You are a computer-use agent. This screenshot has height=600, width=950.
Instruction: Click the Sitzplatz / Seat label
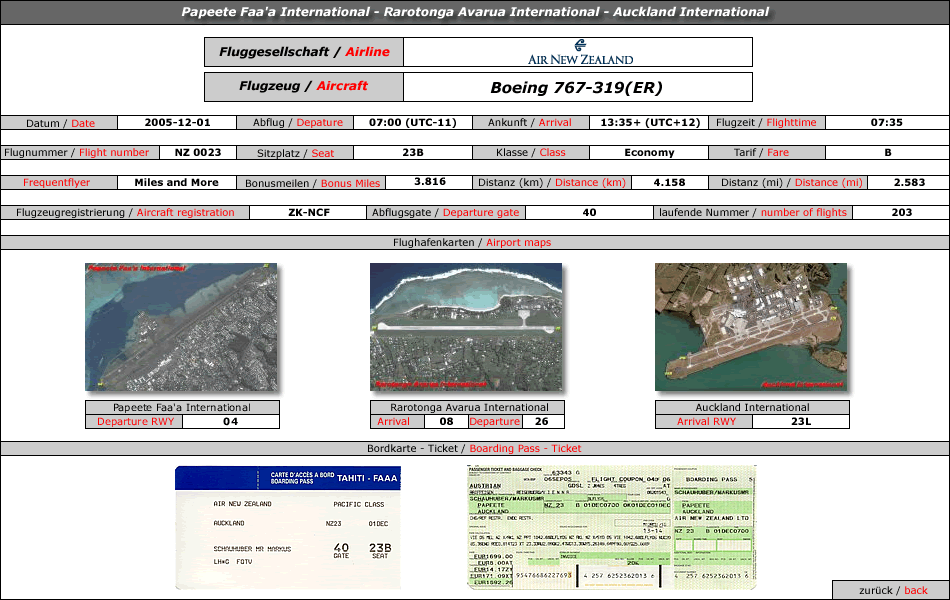pyautogui.click(x=295, y=153)
